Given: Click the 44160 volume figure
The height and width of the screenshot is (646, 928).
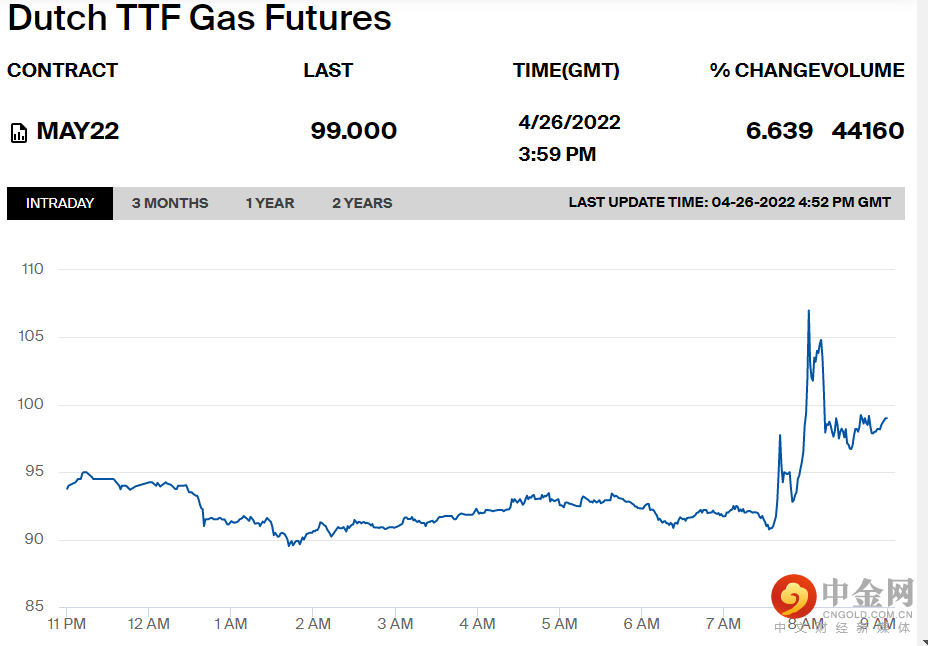Looking at the screenshot, I should [867, 131].
